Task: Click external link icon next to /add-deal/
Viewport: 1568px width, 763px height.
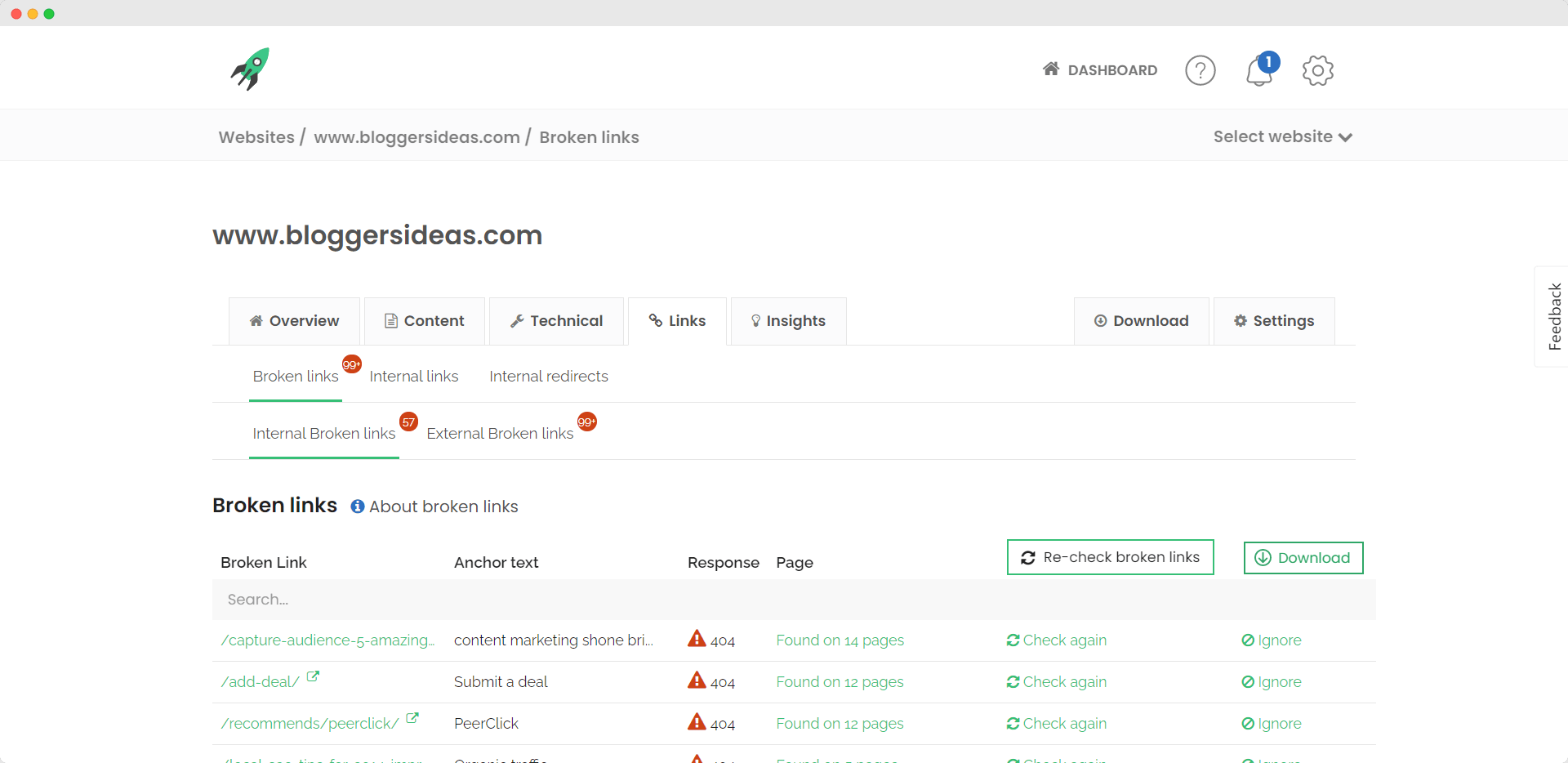Action: click(313, 677)
